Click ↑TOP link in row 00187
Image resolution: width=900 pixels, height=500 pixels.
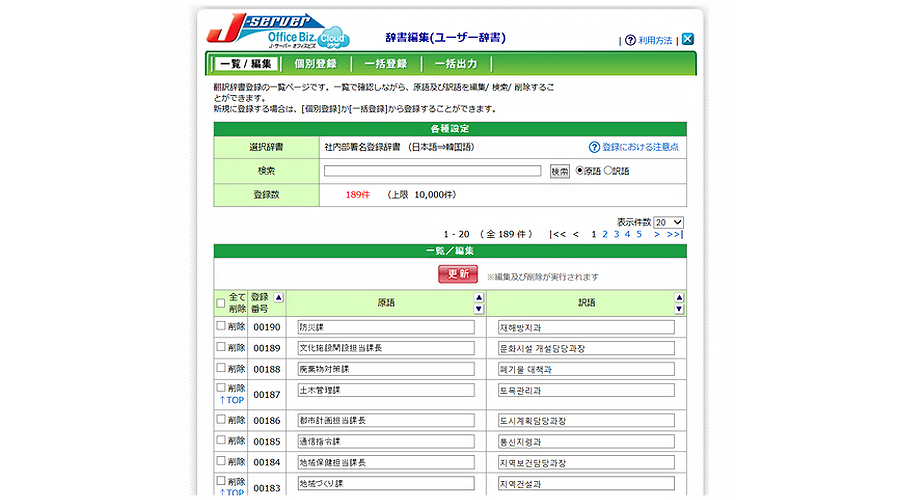[x=232, y=400]
